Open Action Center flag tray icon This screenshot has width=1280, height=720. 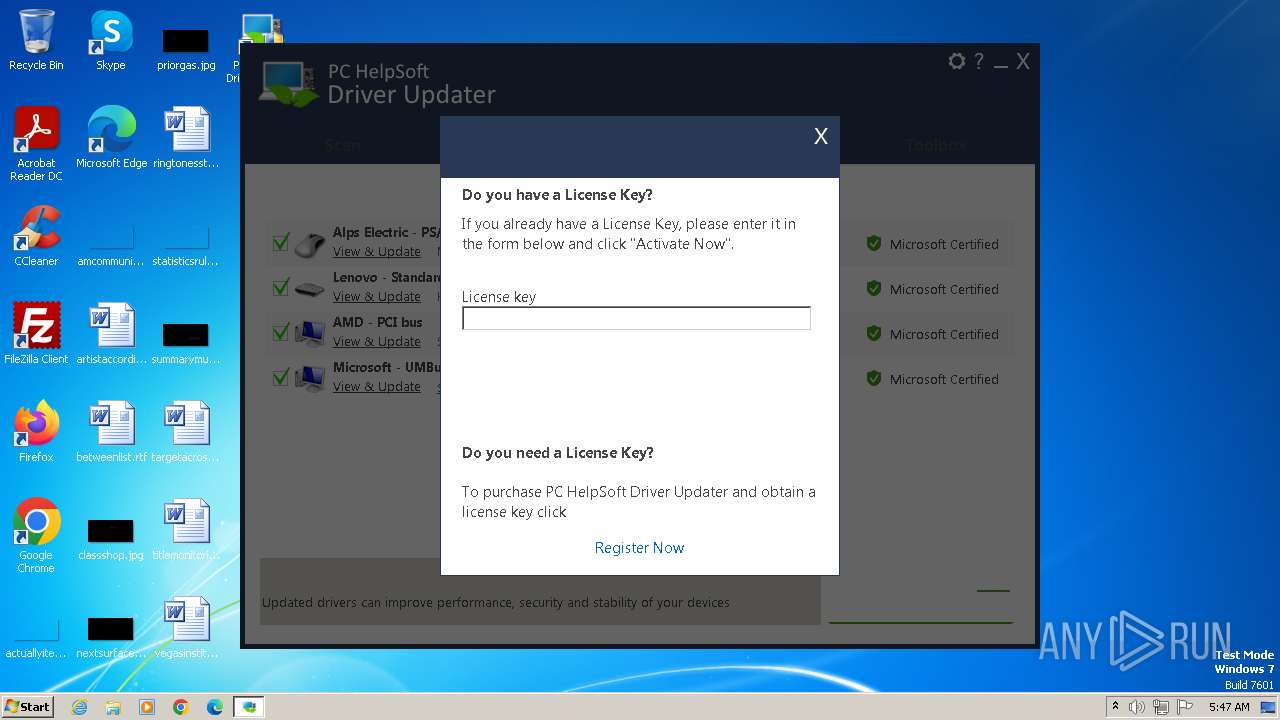point(1185,707)
